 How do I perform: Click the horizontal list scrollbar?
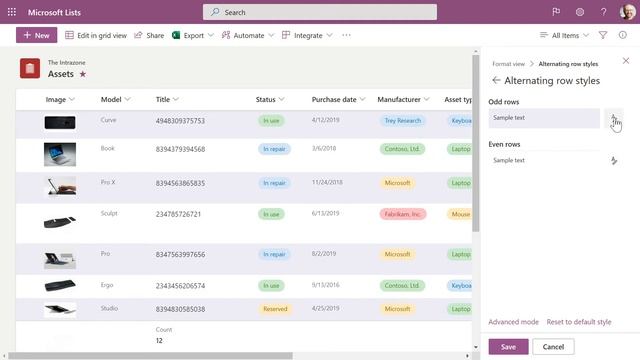tap(150, 356)
